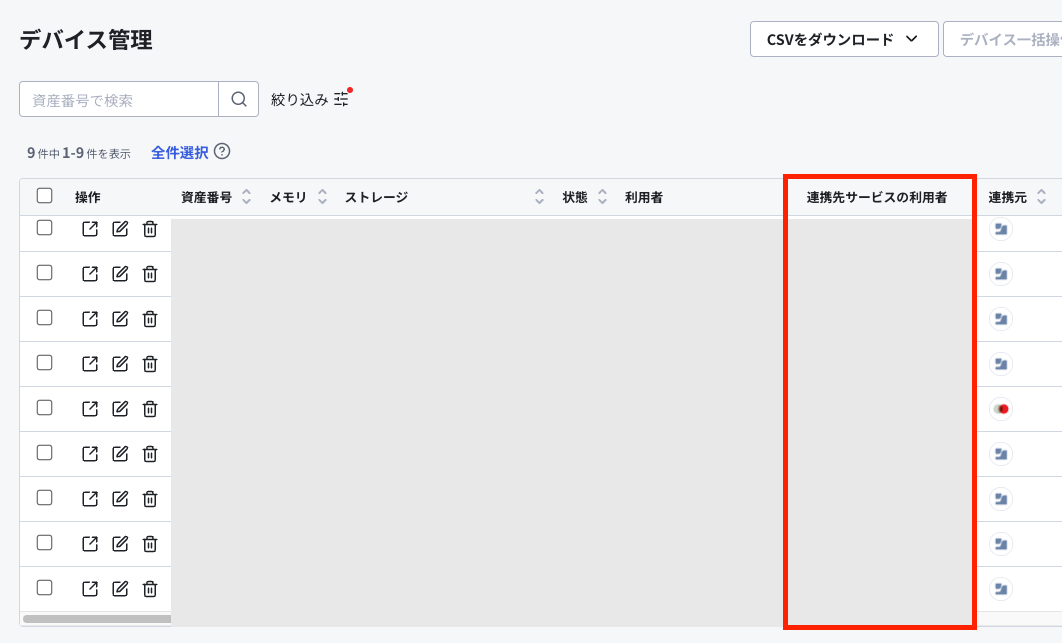This screenshot has width=1062, height=643.
Task: Open details of the red-dot source row
Action: pos(90,409)
